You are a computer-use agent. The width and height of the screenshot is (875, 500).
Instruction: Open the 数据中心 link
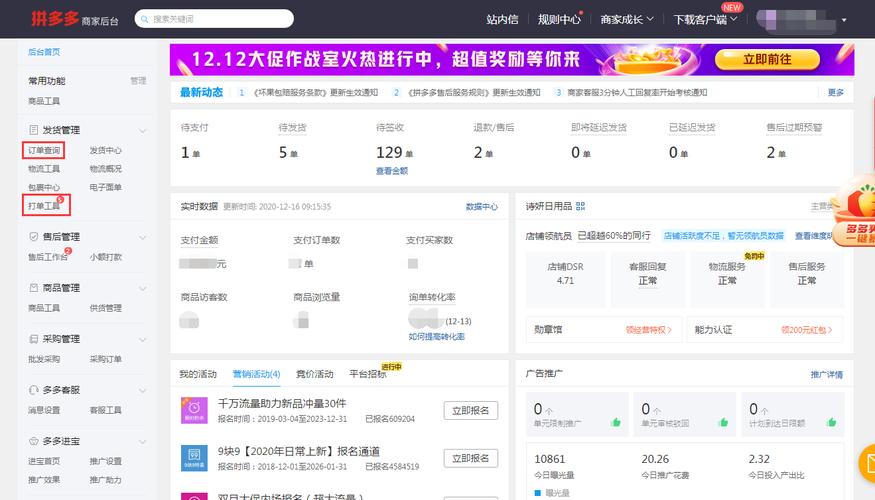[x=482, y=206]
